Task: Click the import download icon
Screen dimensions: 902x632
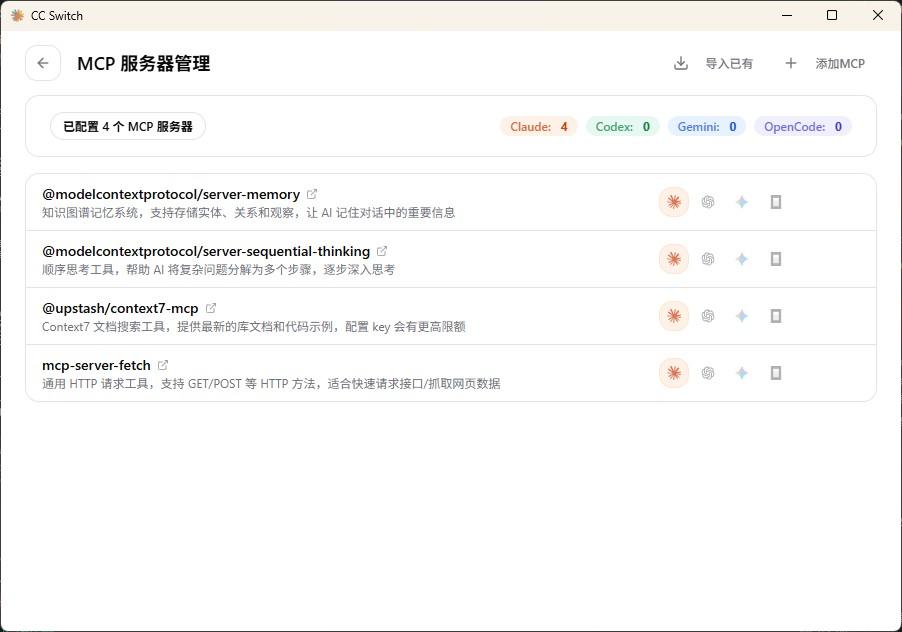Action: pos(681,63)
